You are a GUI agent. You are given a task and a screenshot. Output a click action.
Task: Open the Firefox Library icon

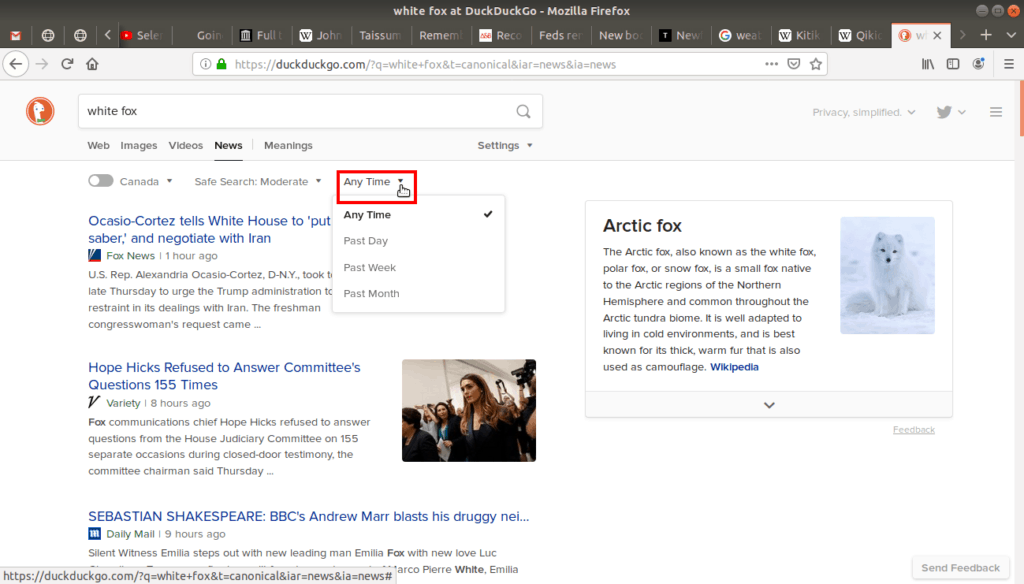(x=927, y=64)
